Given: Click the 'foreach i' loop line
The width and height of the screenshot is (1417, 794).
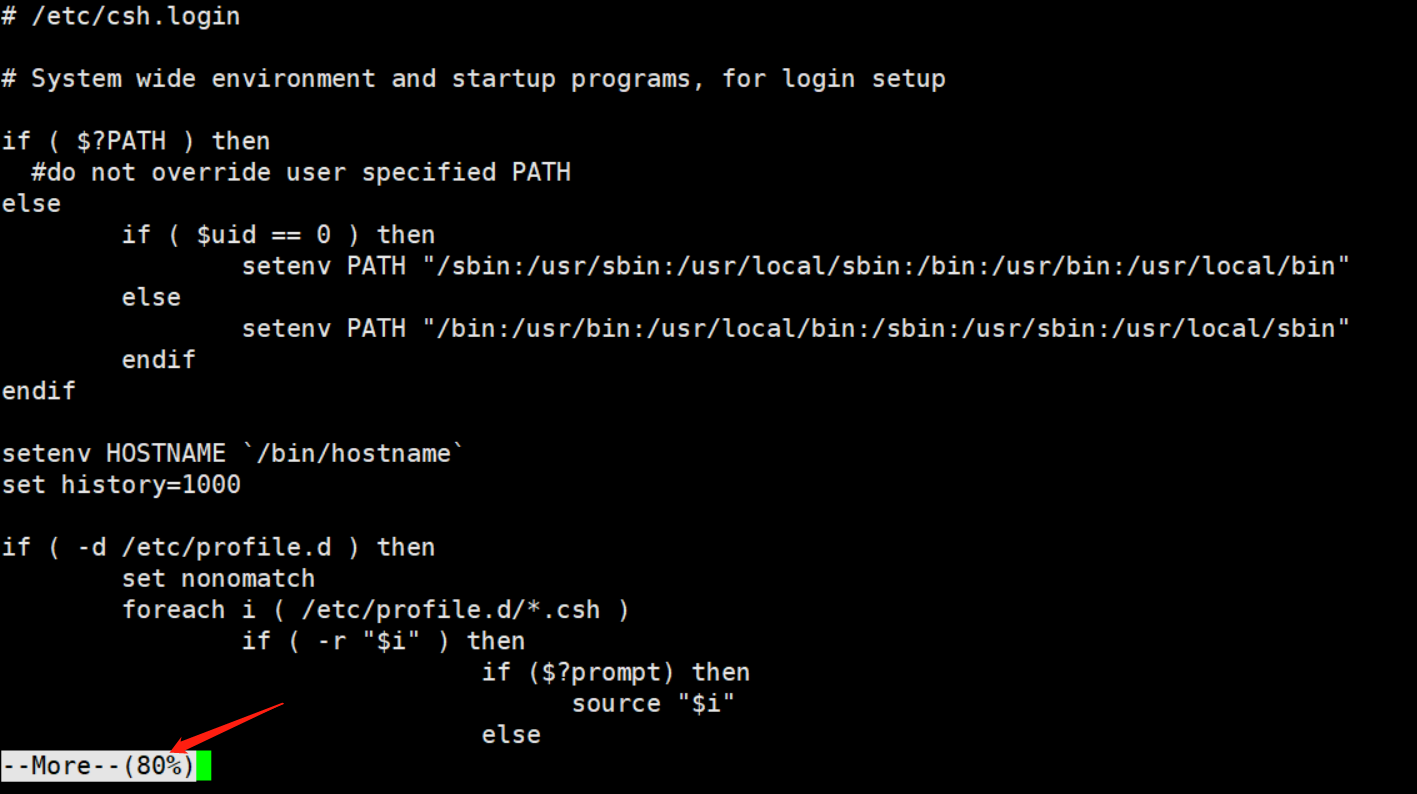Looking at the screenshot, I should (x=375, y=609).
